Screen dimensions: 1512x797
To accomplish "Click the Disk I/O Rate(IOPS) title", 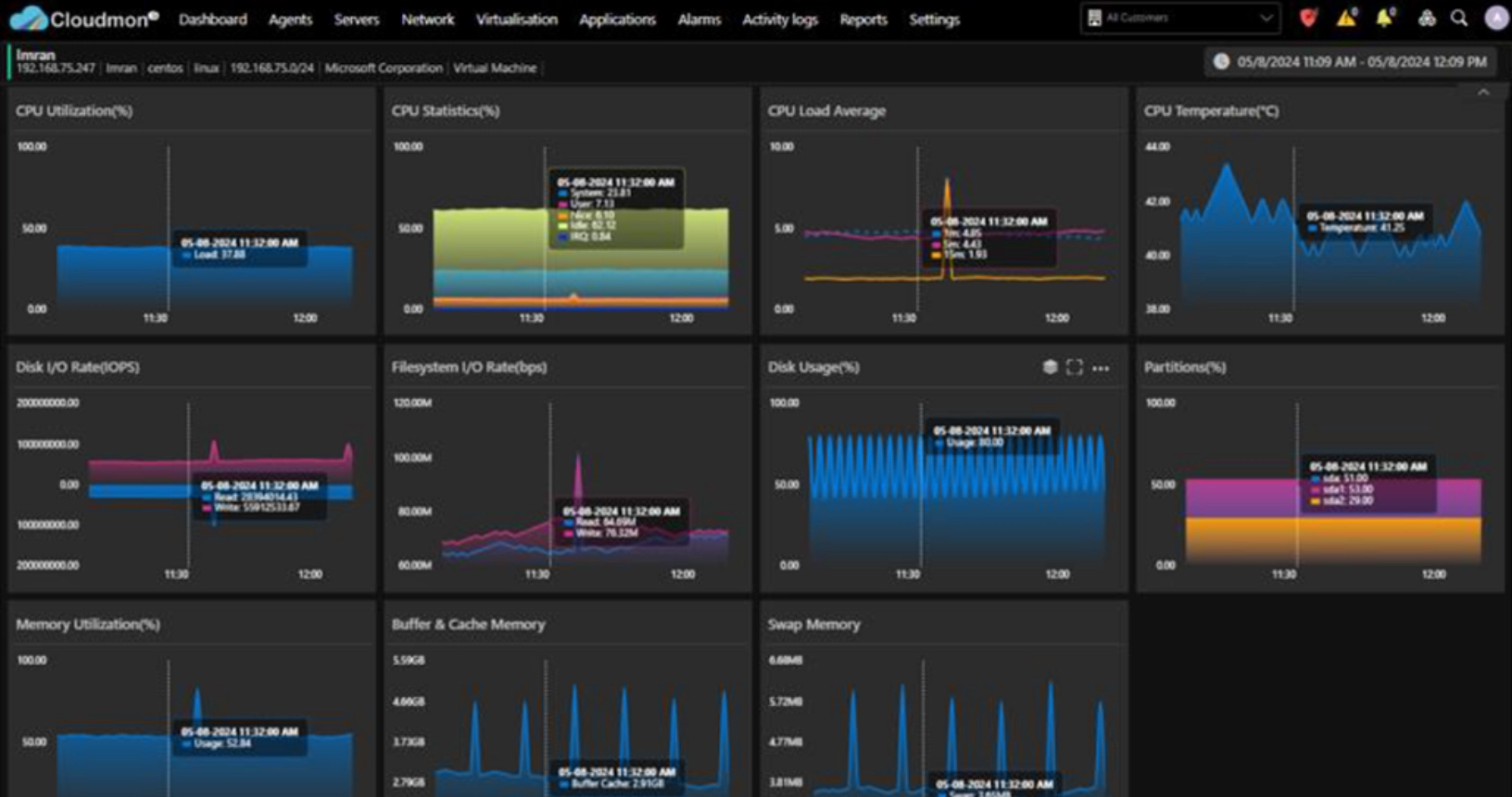I will click(78, 367).
